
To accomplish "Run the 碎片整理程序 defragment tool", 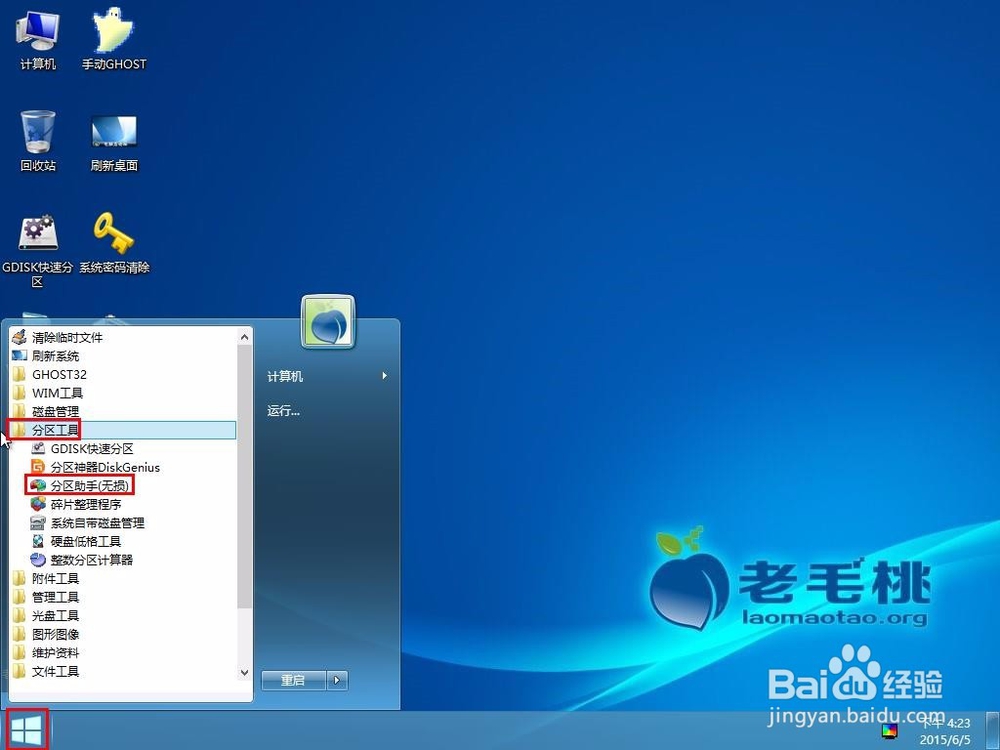I will point(88,503).
